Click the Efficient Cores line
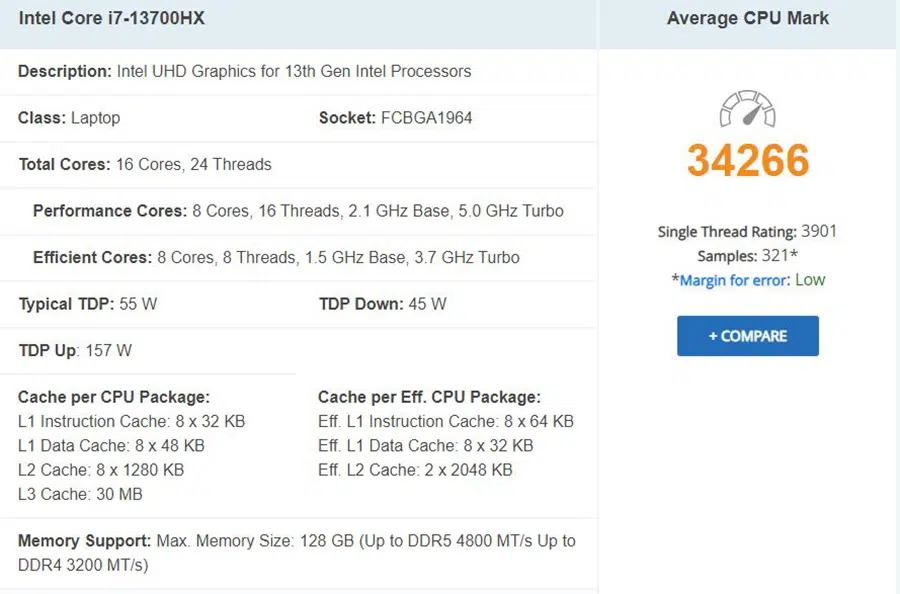Screen dimensions: 900x594 (276, 258)
